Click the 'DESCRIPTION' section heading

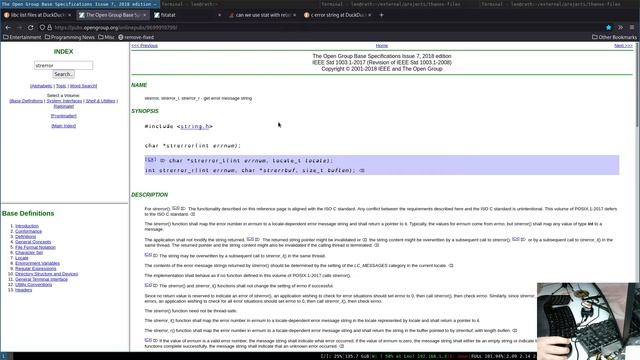pos(149,195)
